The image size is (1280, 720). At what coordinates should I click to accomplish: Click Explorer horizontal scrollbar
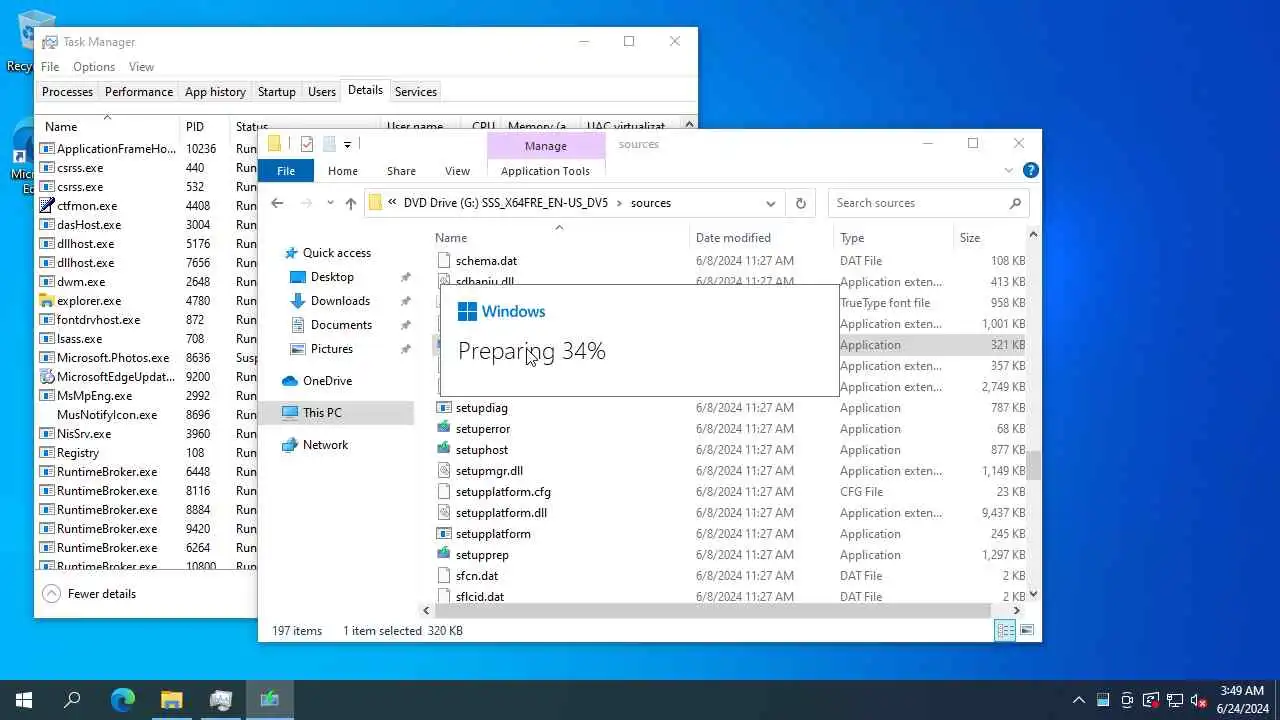pyautogui.click(x=711, y=610)
